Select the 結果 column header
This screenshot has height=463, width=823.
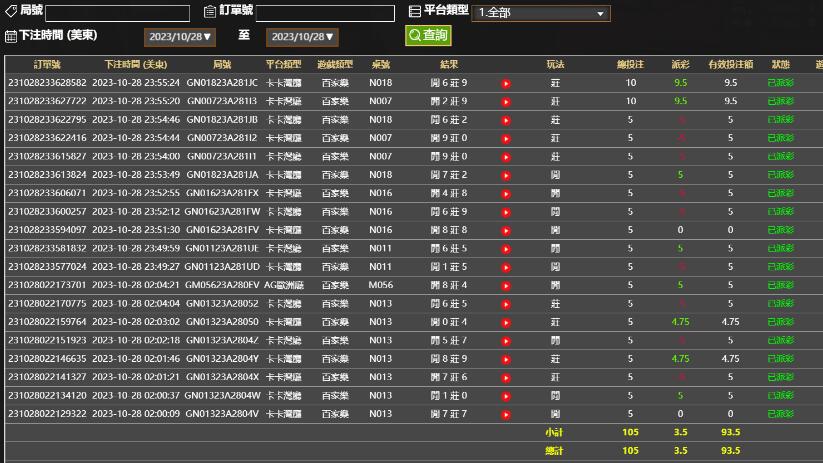(x=449, y=65)
